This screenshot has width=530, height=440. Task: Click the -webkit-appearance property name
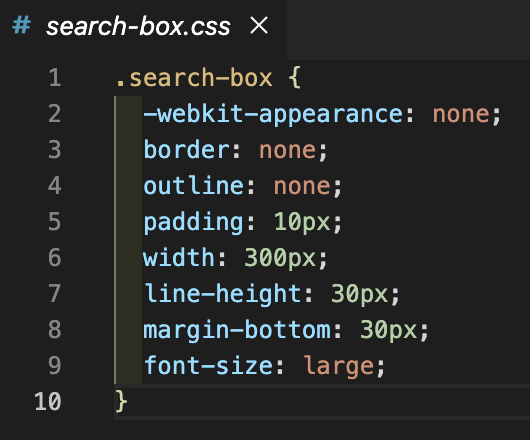273,115
